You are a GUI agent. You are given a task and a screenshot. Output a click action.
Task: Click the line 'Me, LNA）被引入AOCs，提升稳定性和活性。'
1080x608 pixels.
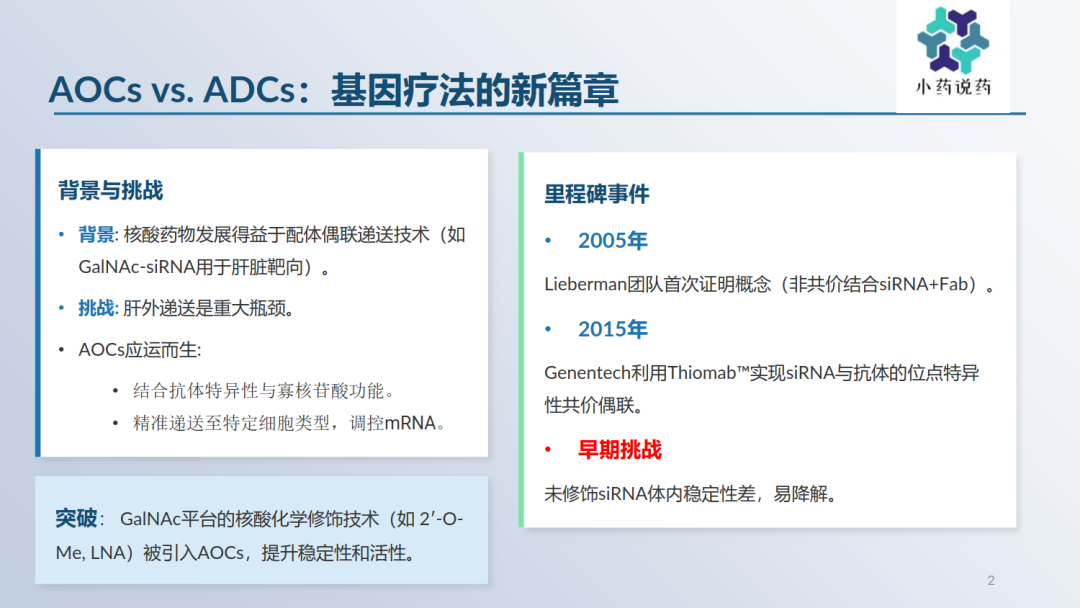(x=236, y=553)
